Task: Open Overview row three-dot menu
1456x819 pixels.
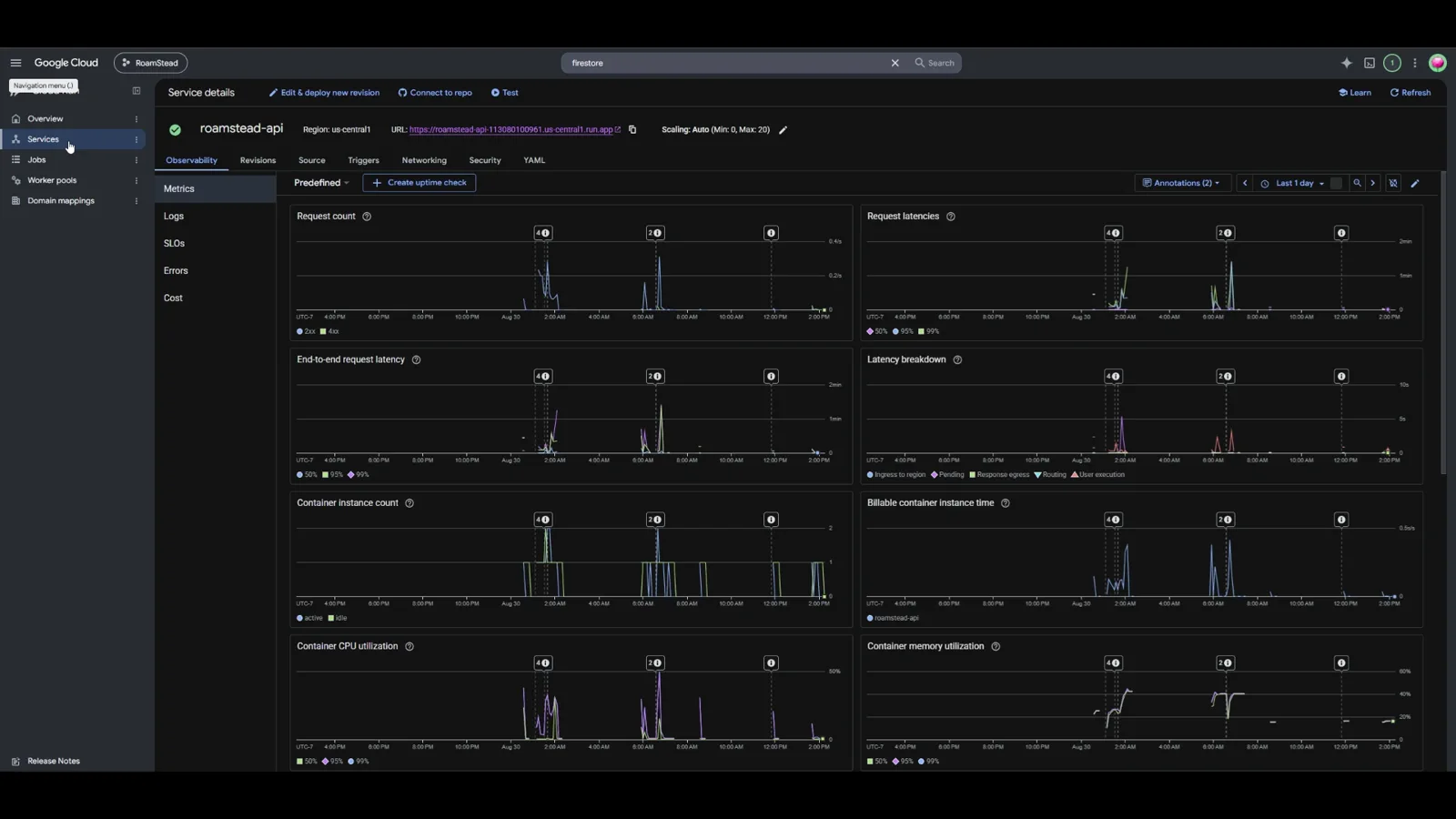Action: point(136,119)
